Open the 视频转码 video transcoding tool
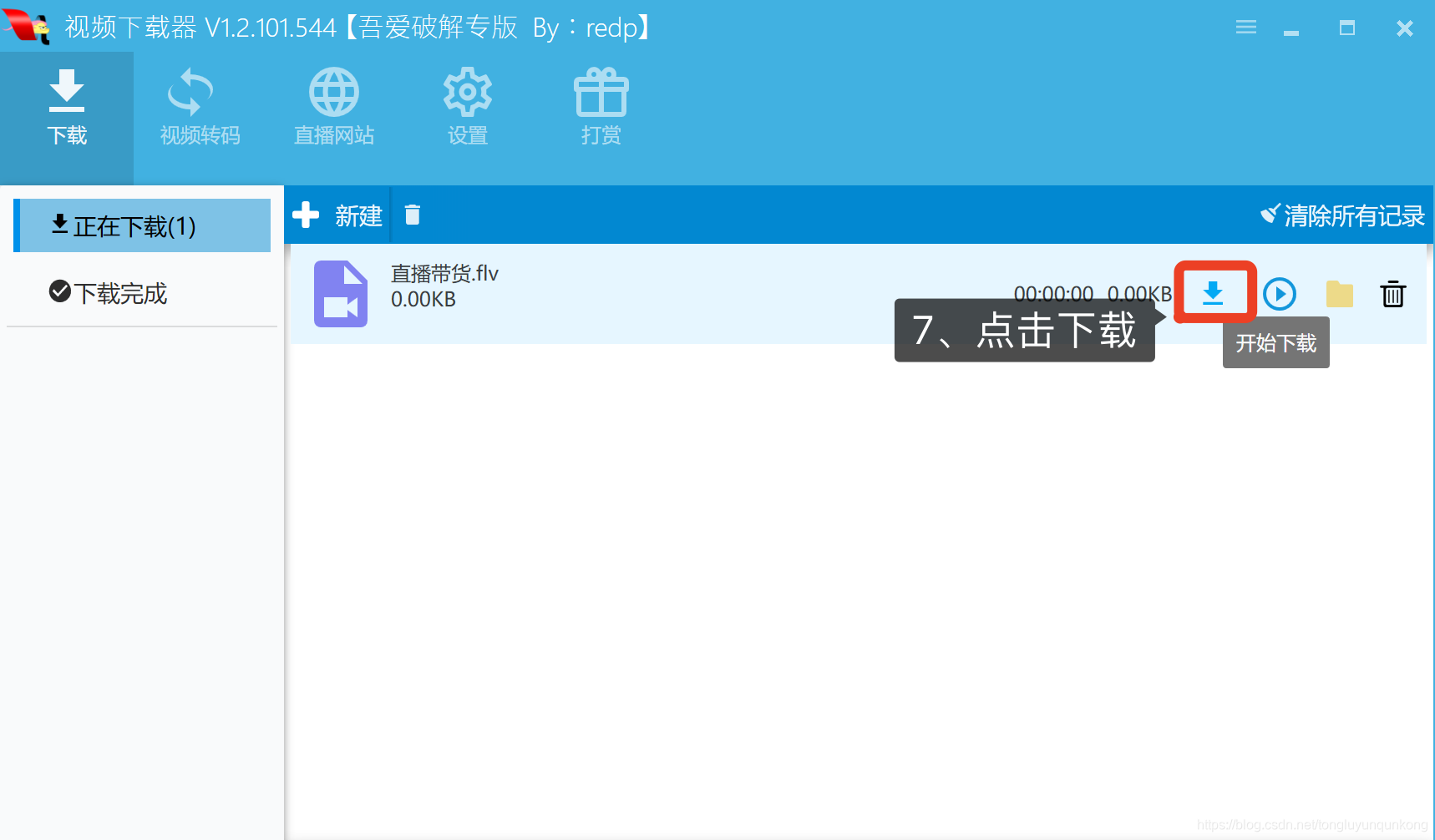Viewport: 1435px width, 840px height. pos(200,106)
